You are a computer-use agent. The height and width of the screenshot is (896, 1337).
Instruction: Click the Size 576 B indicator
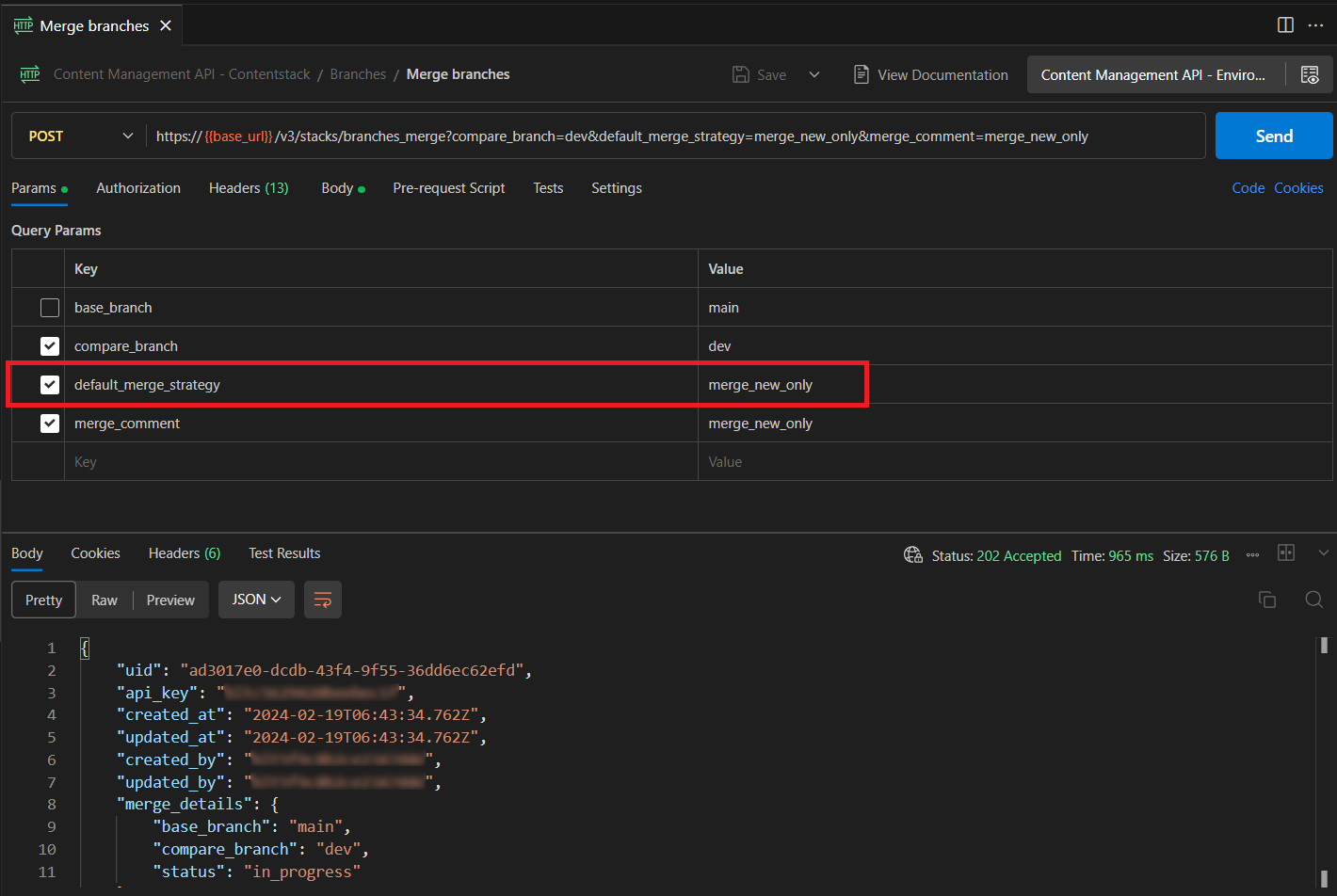1196,556
